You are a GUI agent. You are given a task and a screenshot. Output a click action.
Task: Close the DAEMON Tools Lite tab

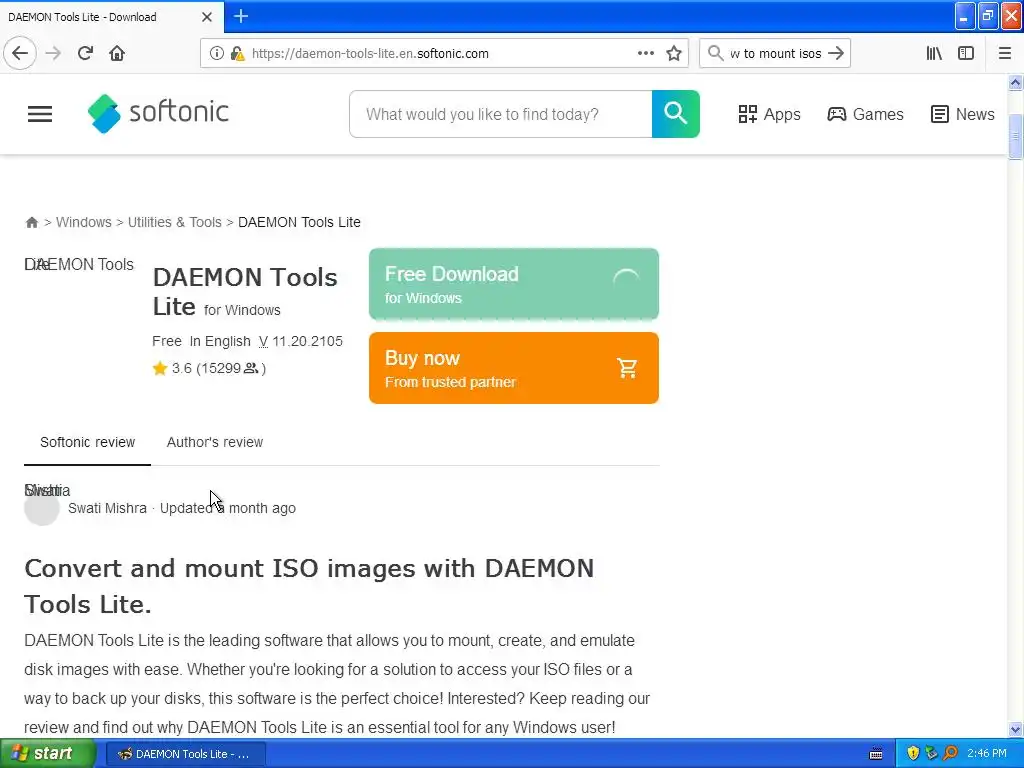click(207, 17)
